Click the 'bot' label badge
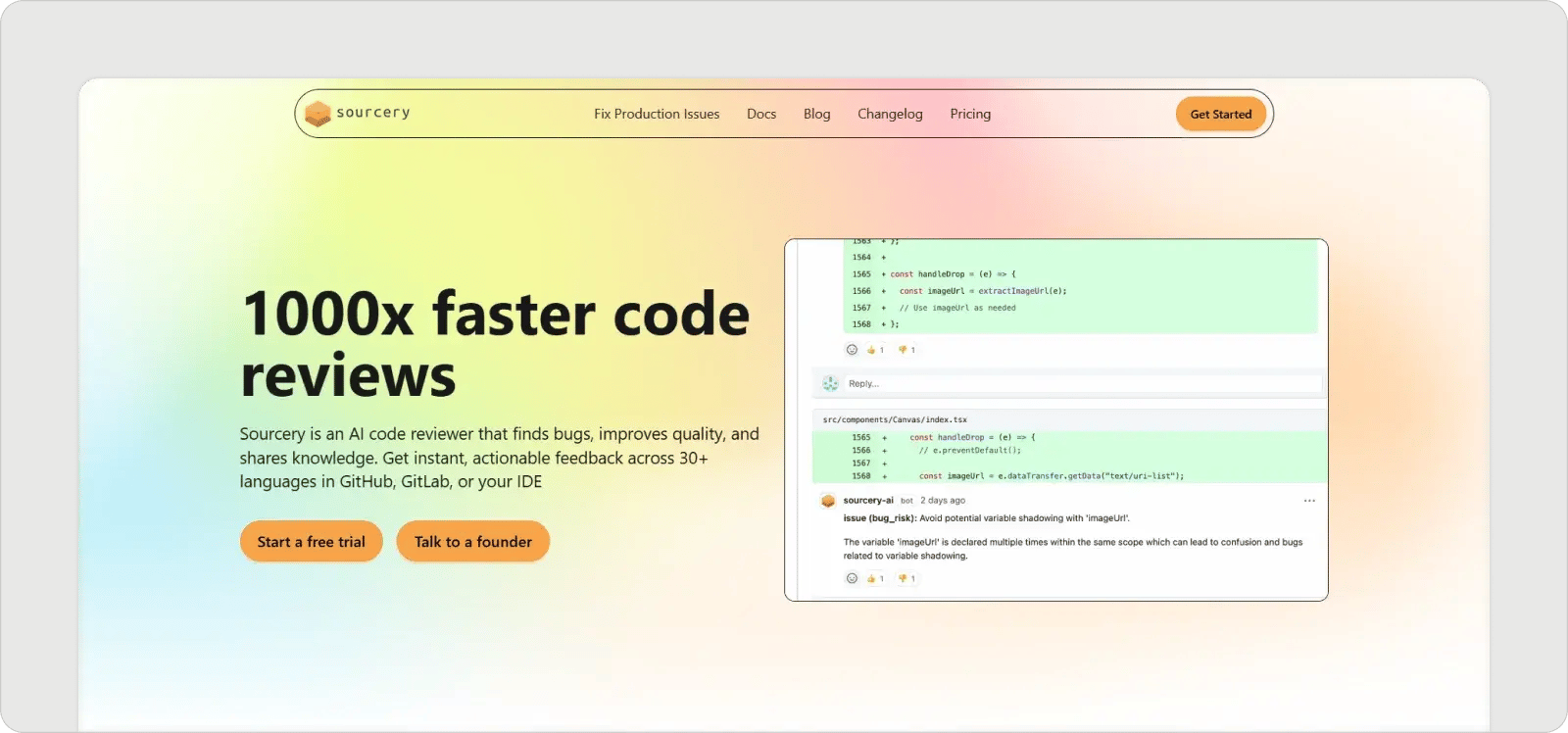 coord(906,501)
